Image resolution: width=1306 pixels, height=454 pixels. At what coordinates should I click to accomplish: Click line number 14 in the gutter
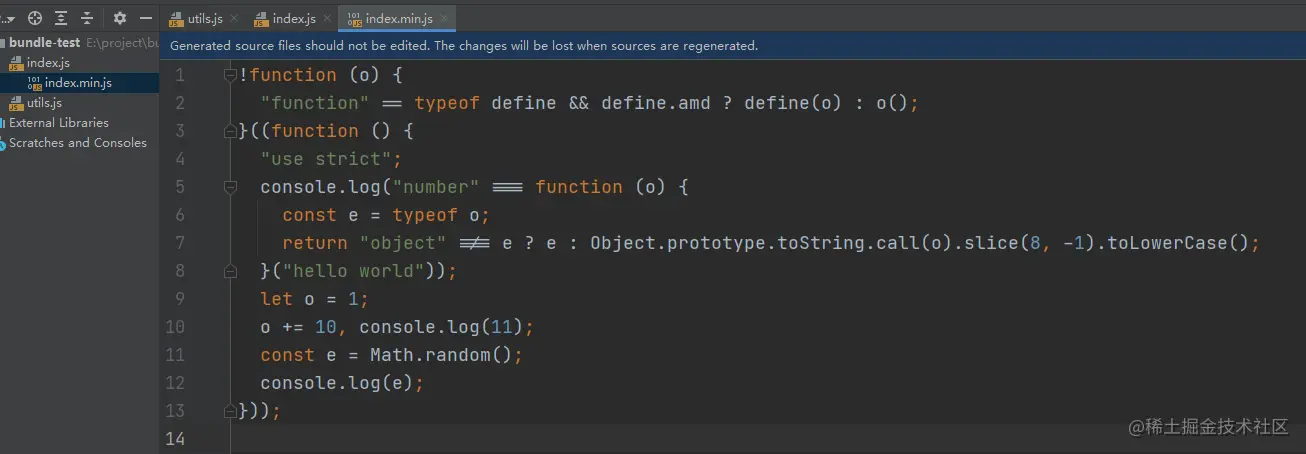(175, 438)
